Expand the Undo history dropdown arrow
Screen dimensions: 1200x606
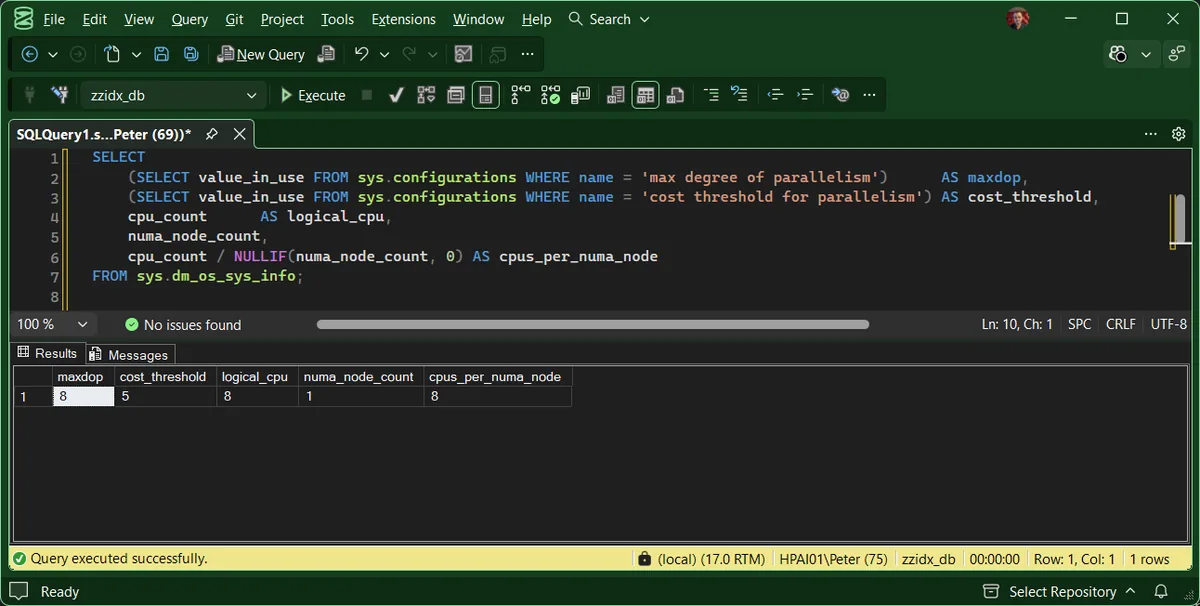384,54
